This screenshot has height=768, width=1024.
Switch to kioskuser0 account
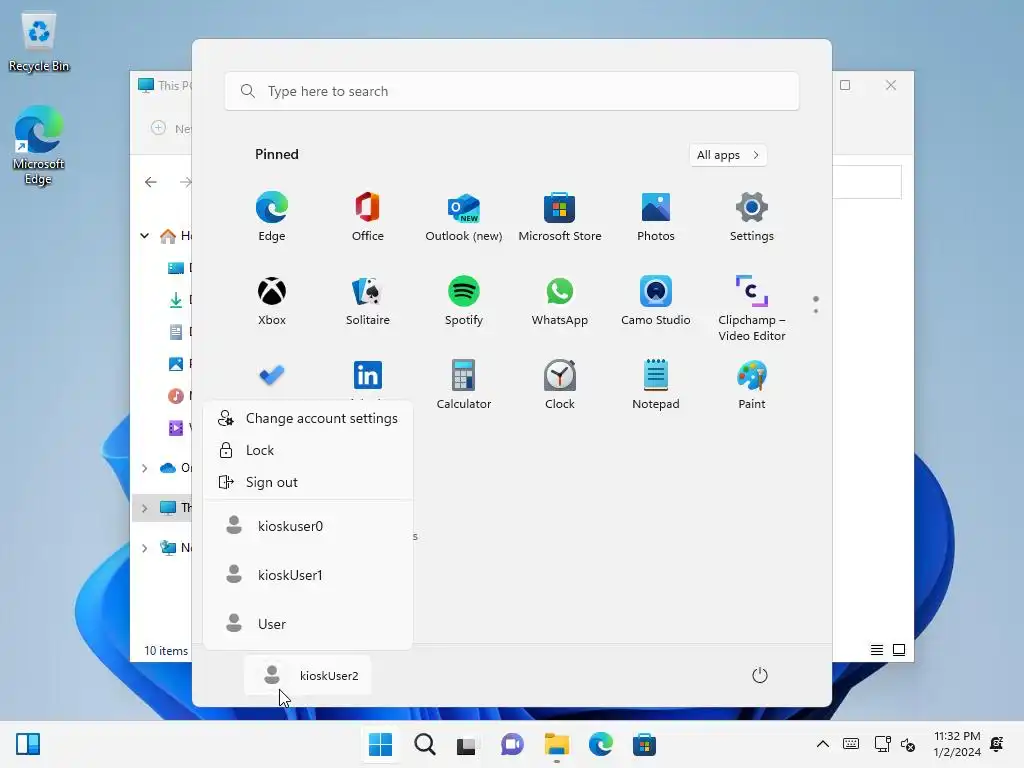coord(308,526)
